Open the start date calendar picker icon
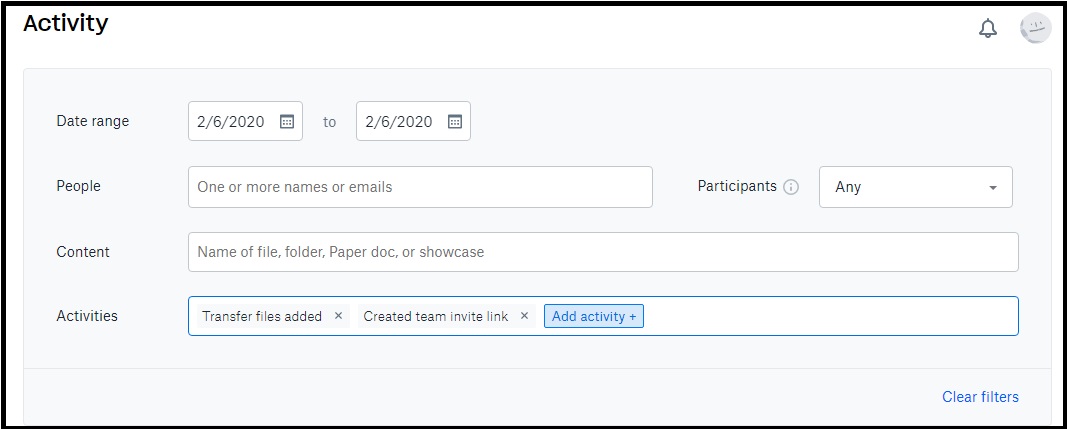Image resolution: width=1067 pixels, height=429 pixels. pos(287,122)
